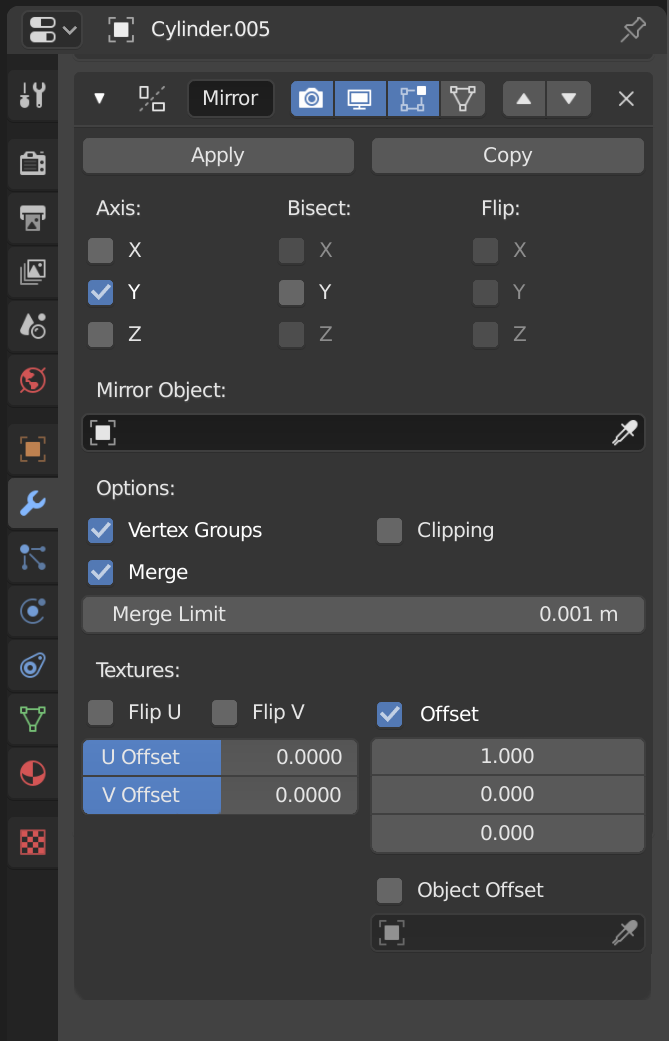Open the World properties tab
This screenshot has height=1041, width=669.
(x=33, y=380)
